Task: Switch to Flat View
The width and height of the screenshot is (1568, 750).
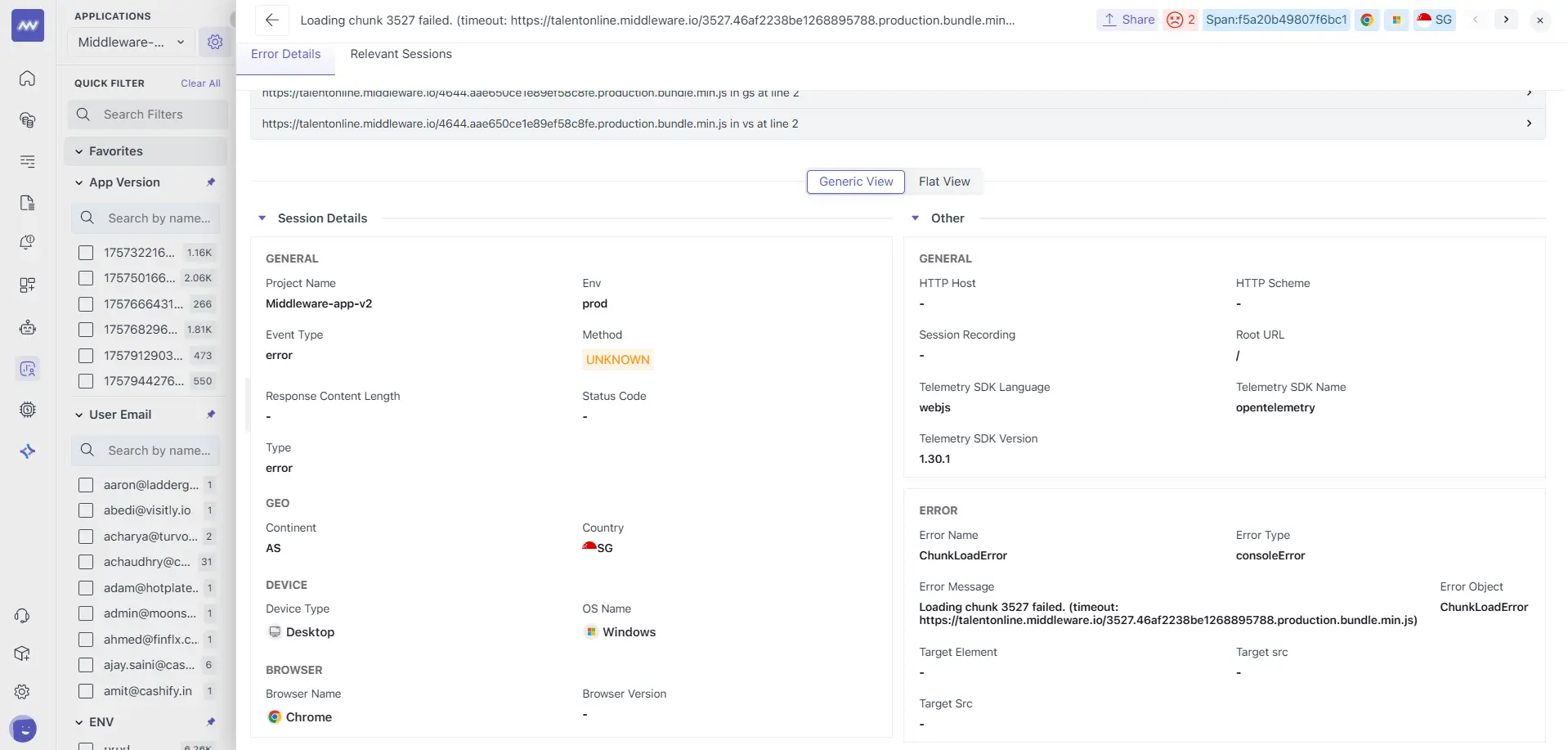Action: click(x=944, y=181)
